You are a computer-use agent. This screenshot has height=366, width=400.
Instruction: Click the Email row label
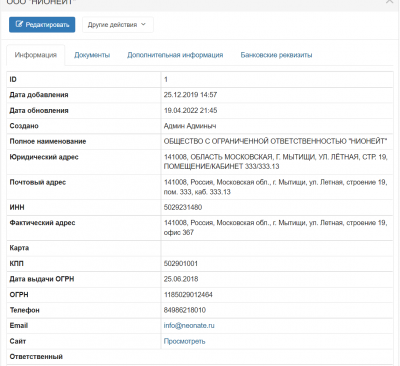coord(19,326)
